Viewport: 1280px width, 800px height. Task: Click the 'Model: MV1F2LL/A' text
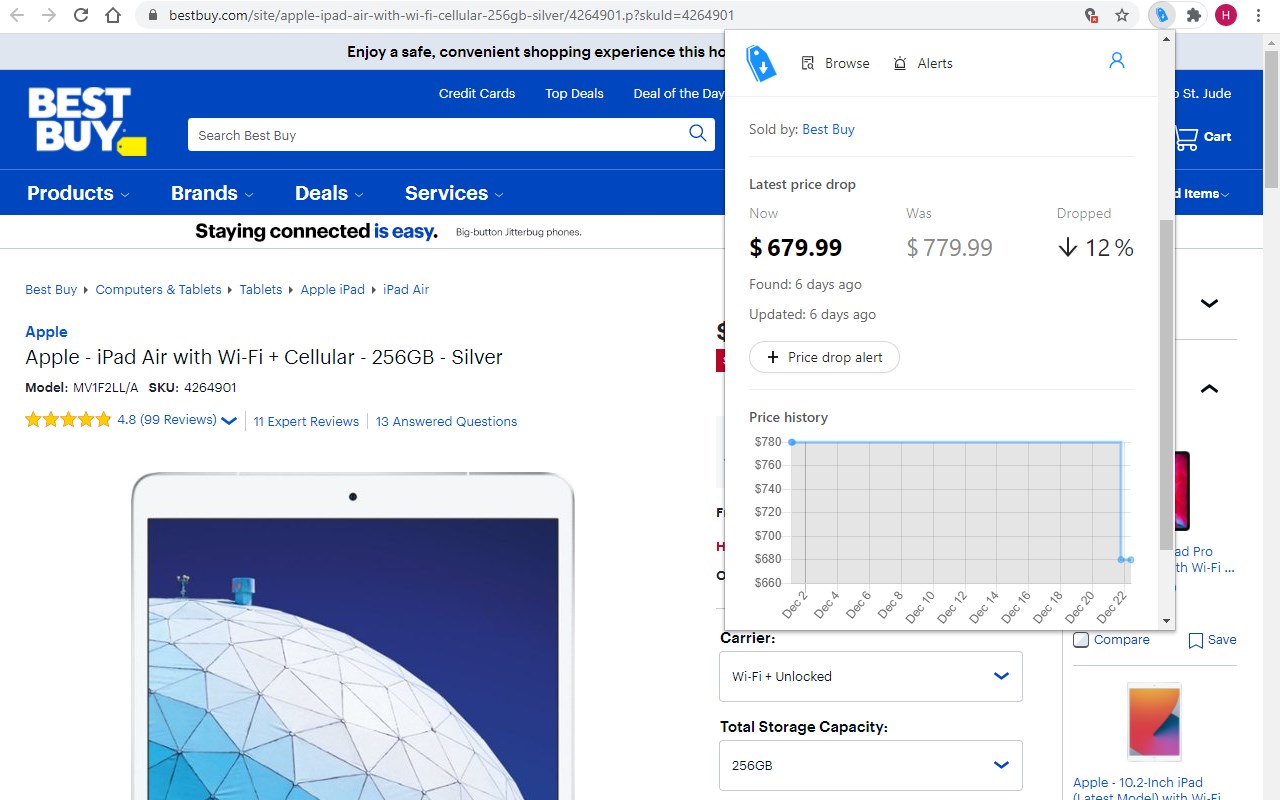coord(82,387)
